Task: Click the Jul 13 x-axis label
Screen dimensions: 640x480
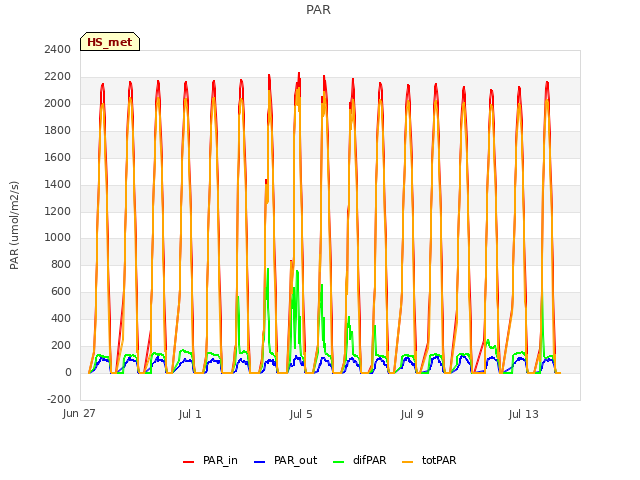Action: (524, 414)
